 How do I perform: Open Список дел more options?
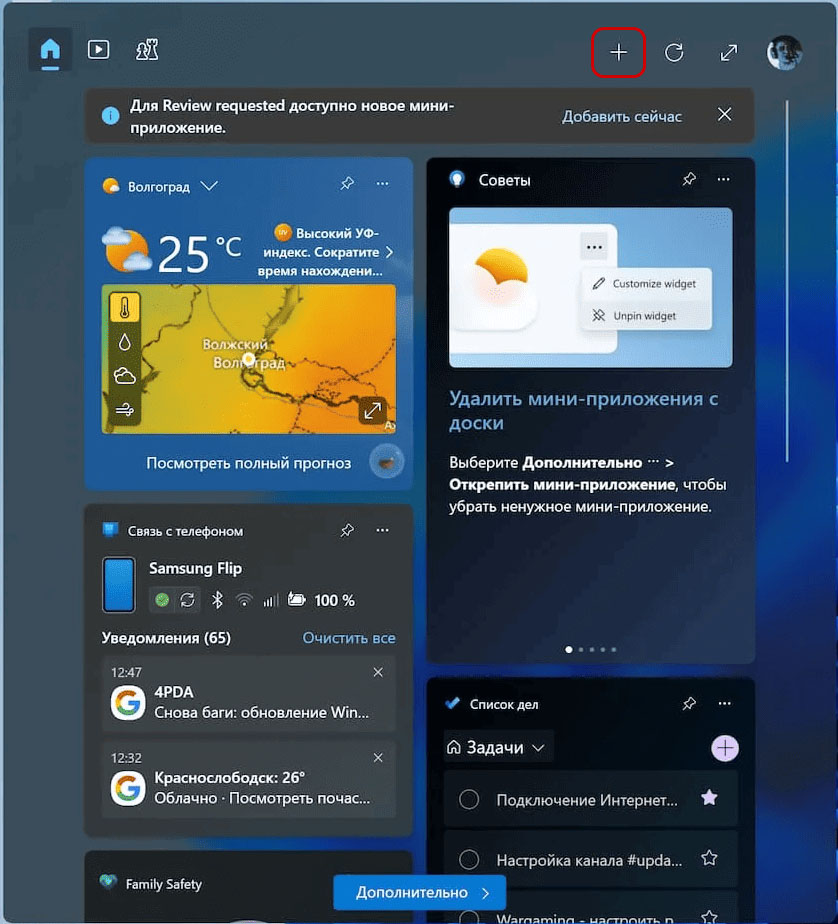[x=724, y=704]
